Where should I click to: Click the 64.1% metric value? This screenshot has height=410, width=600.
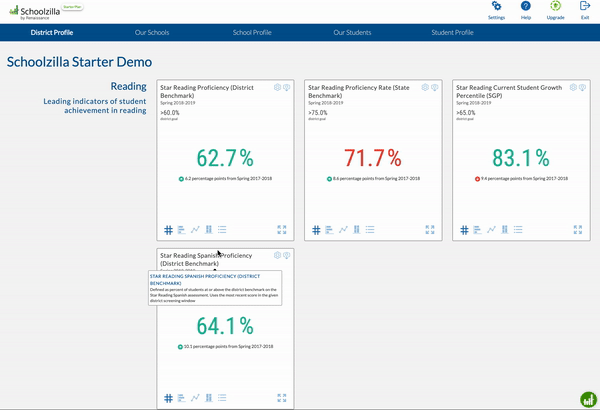pyautogui.click(x=225, y=326)
